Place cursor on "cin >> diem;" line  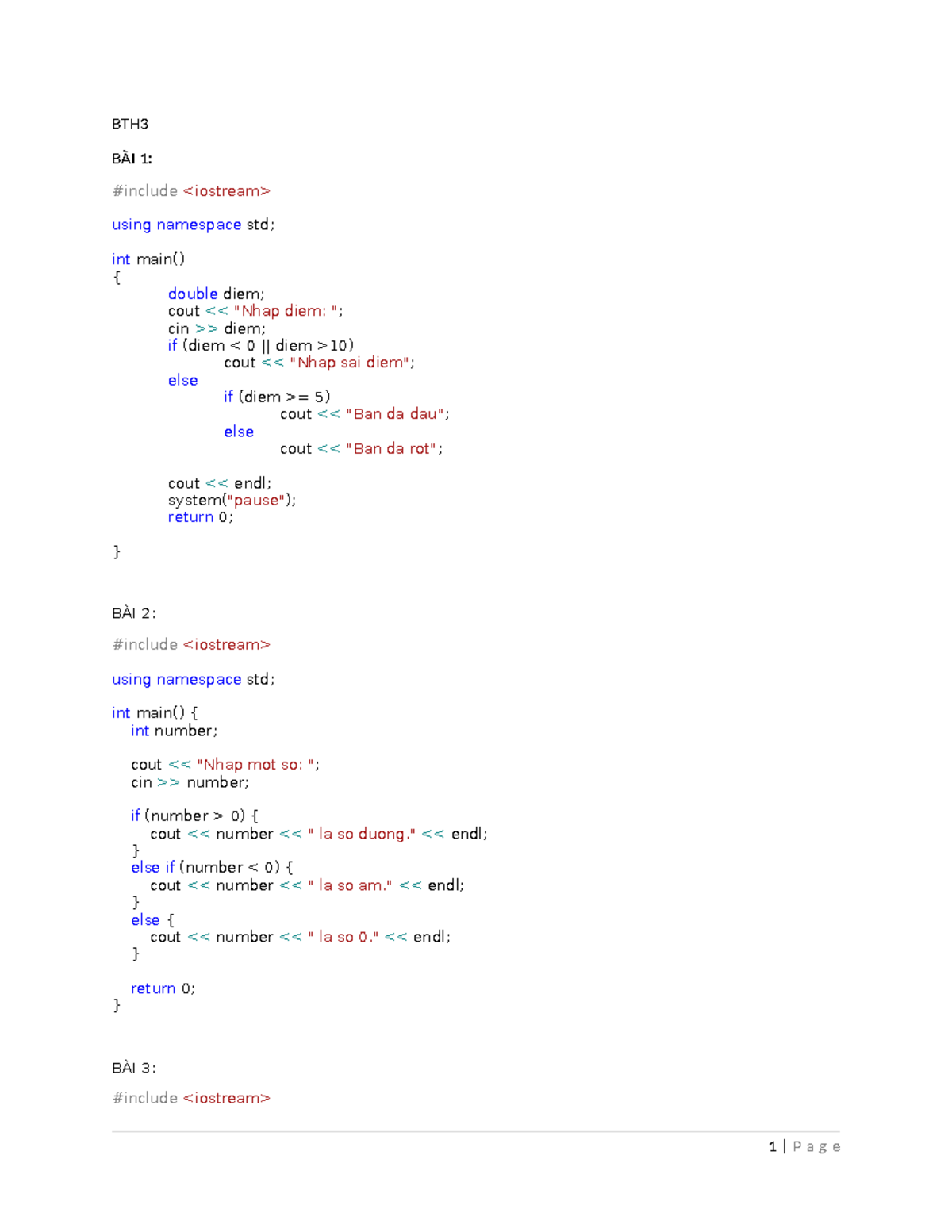point(217,328)
